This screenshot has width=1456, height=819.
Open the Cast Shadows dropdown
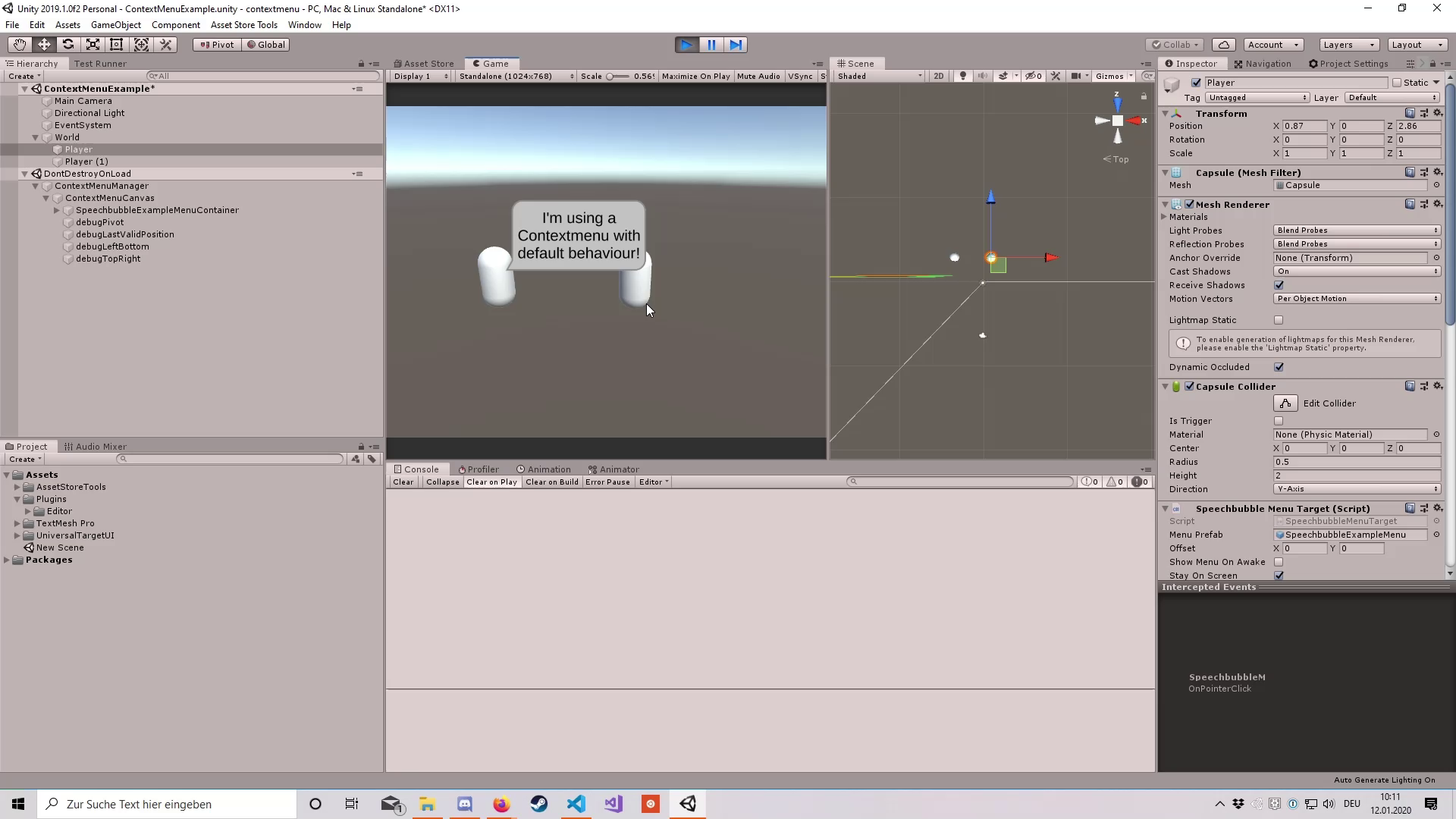coord(1357,271)
